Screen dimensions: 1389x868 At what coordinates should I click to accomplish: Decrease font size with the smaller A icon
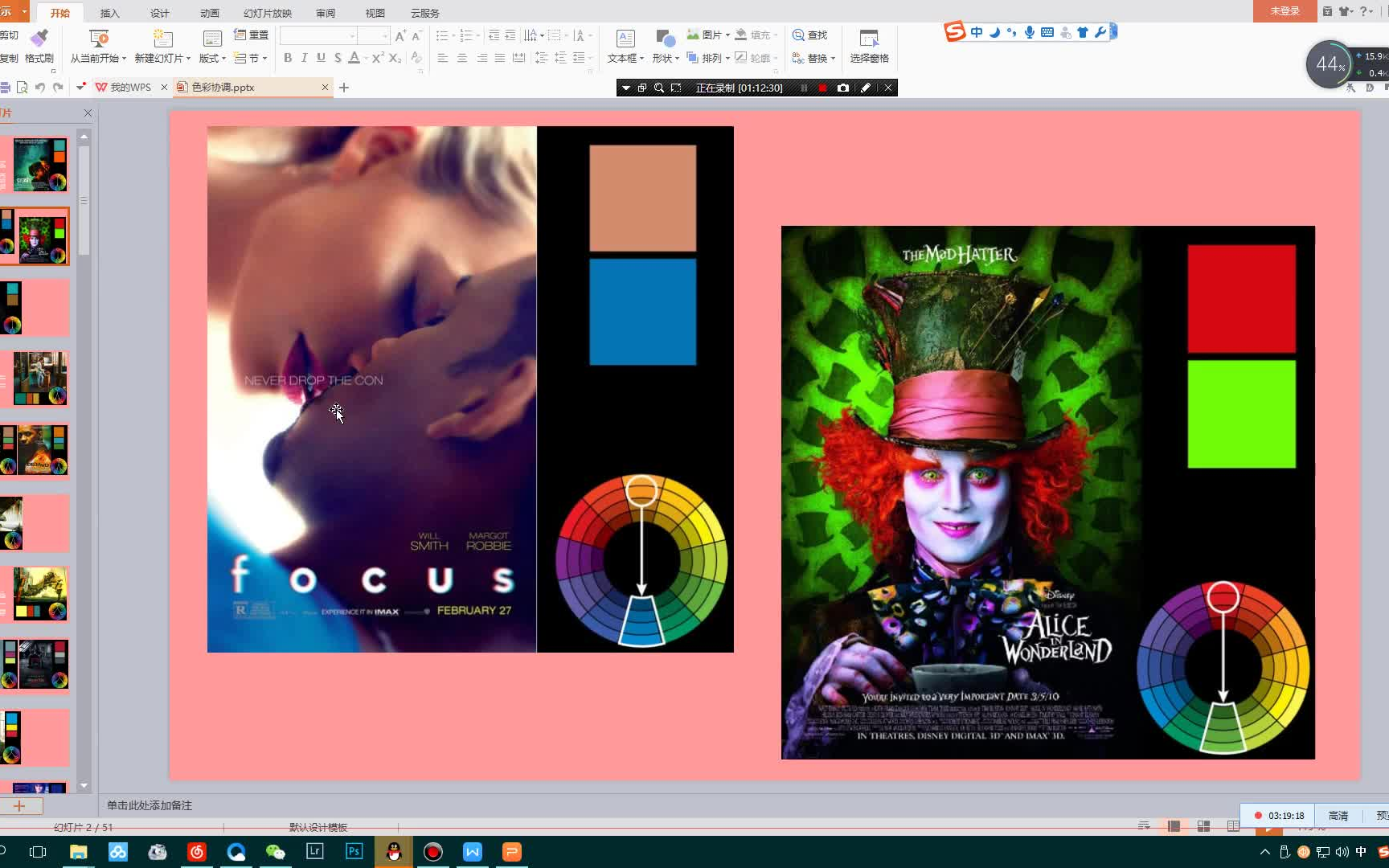416,35
